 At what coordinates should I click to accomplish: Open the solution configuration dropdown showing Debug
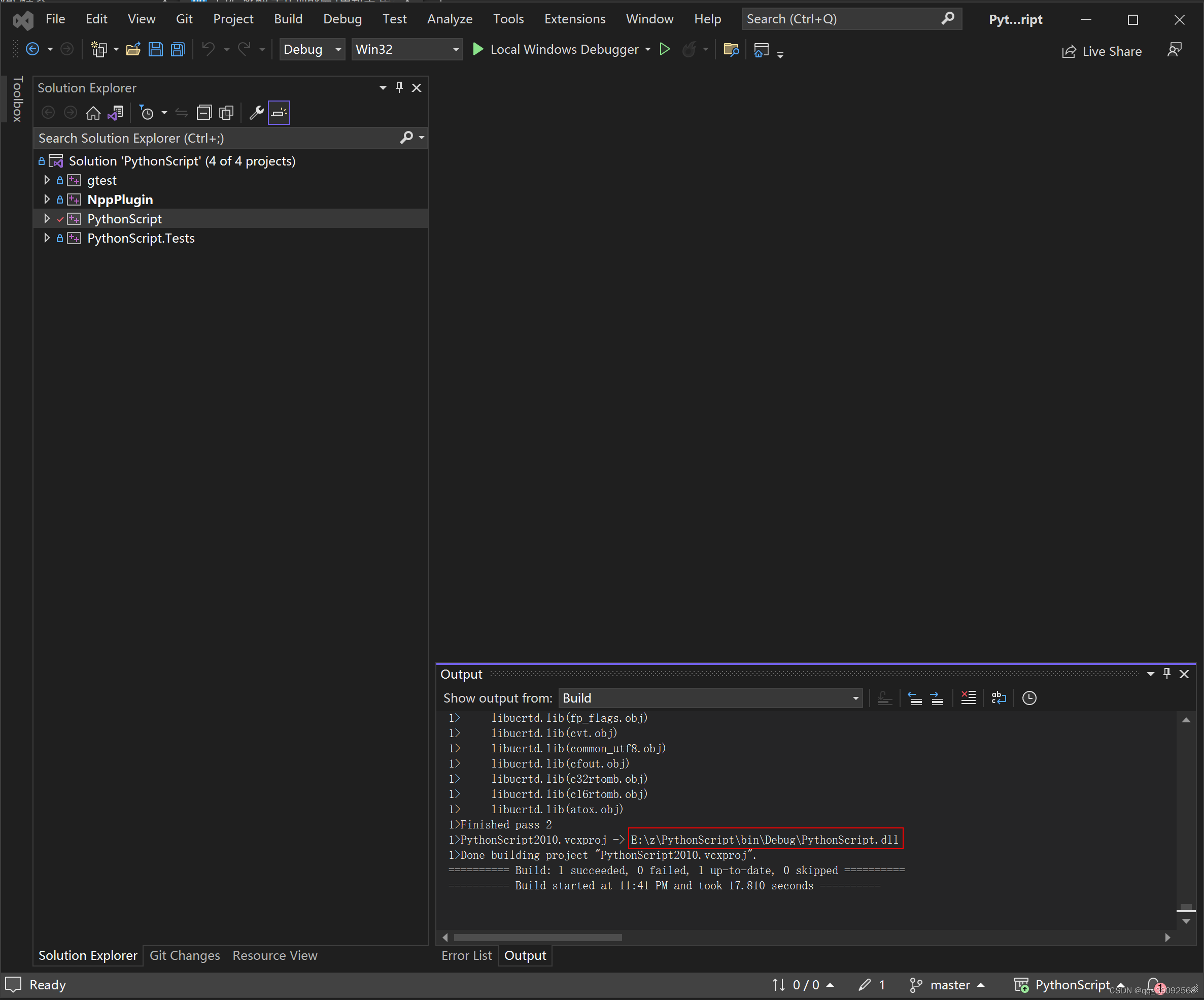pyautogui.click(x=312, y=49)
